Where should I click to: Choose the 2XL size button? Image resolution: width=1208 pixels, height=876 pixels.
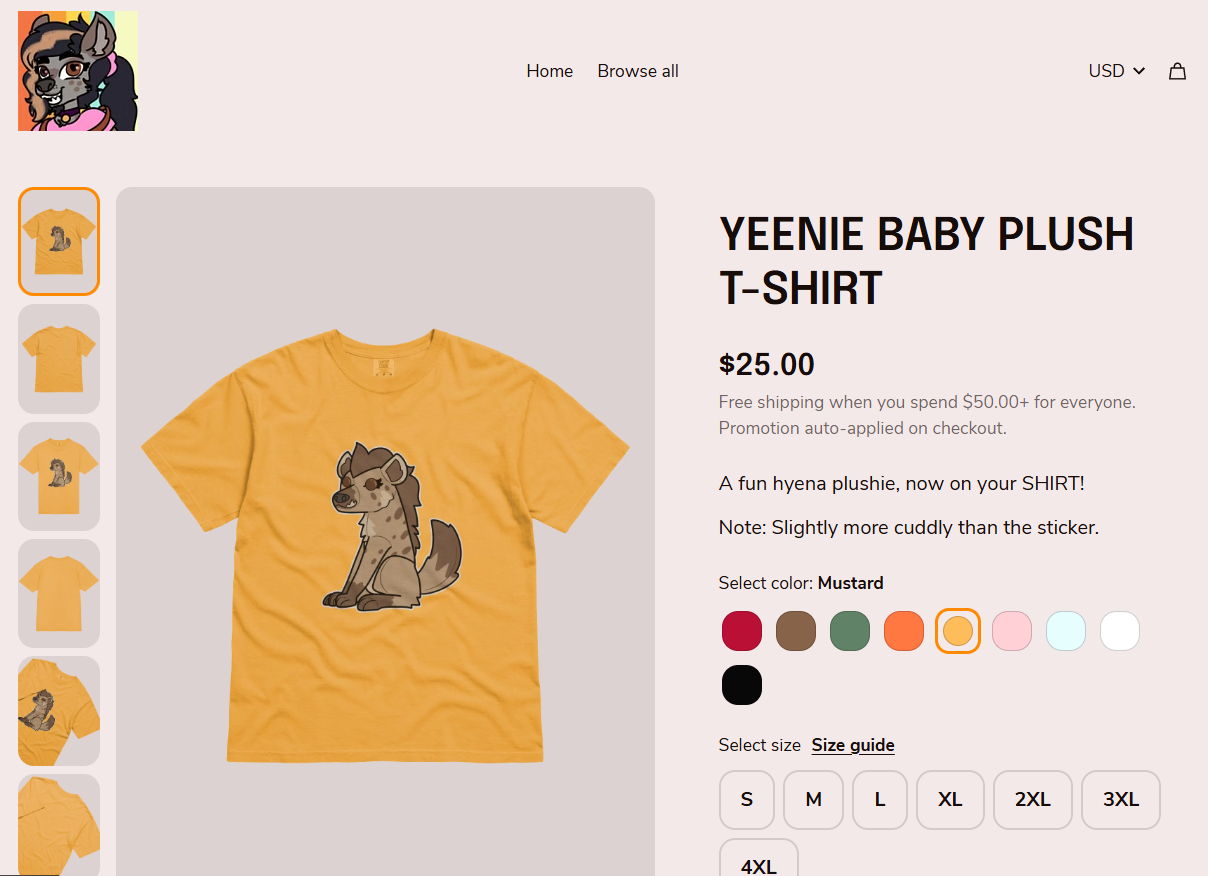click(1032, 799)
